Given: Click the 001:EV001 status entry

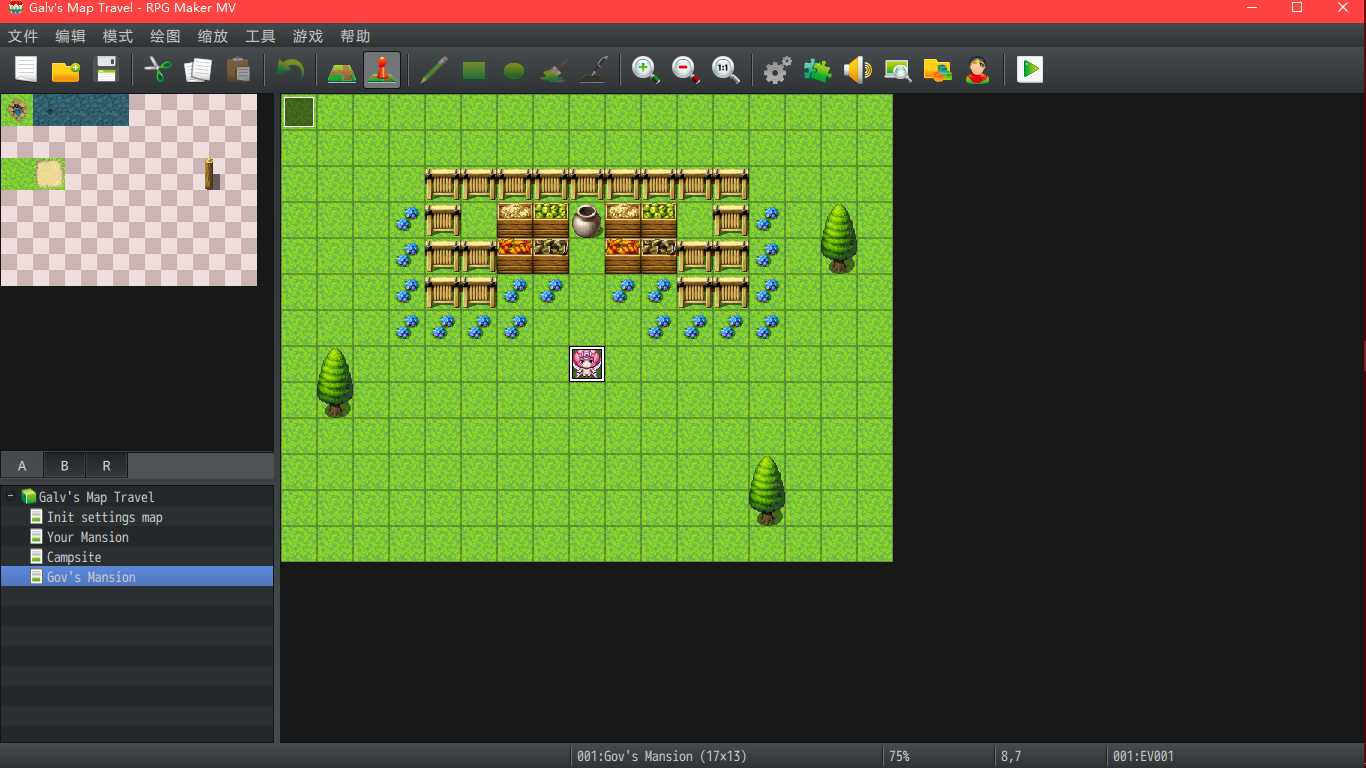Looking at the screenshot, I should pos(1143,756).
